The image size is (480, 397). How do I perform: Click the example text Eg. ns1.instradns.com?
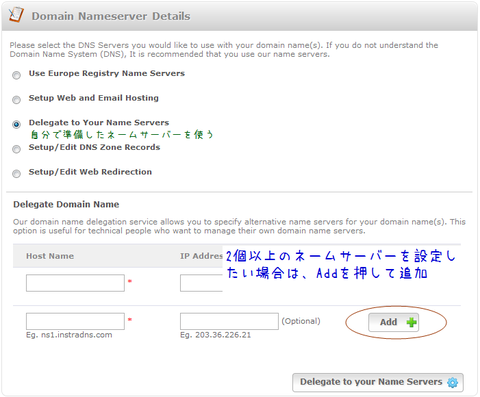coord(69,335)
